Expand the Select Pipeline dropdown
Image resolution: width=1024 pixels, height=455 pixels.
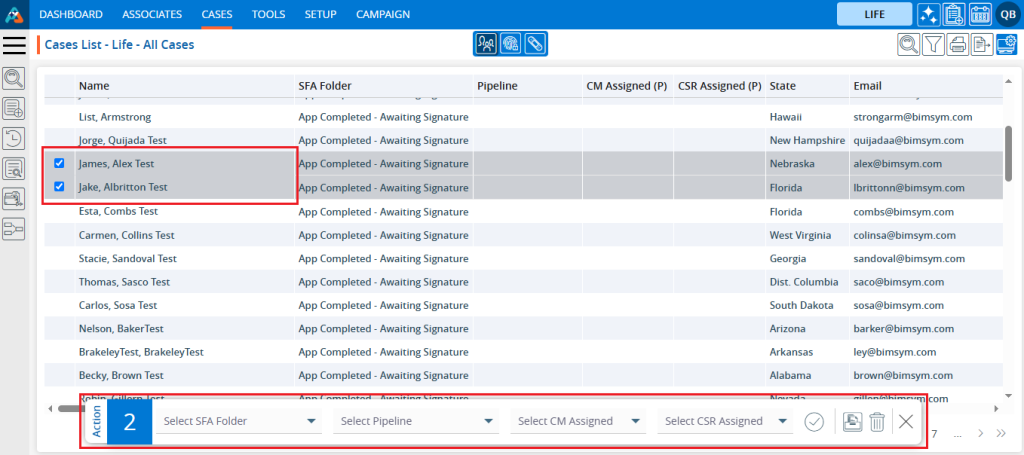(x=417, y=421)
